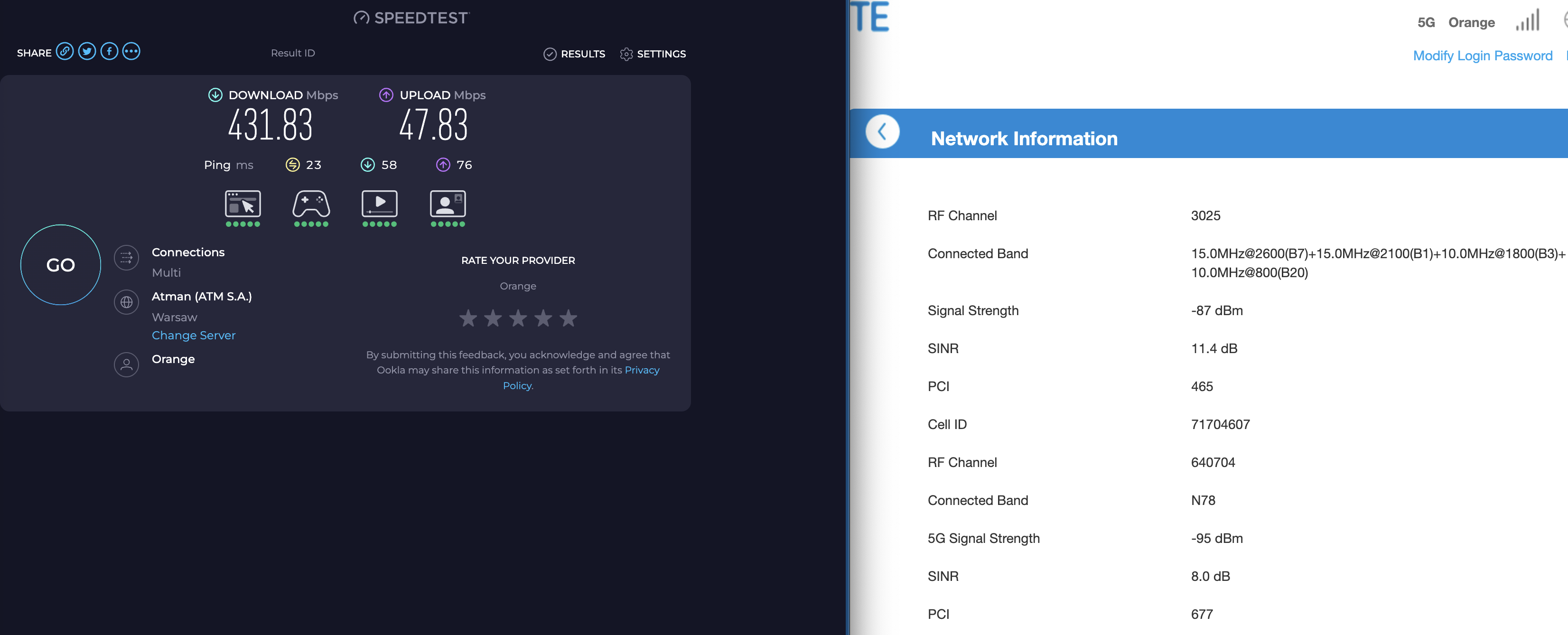Go back with the Network Information arrow
Image resolution: width=1568 pixels, height=635 pixels.
click(882, 131)
